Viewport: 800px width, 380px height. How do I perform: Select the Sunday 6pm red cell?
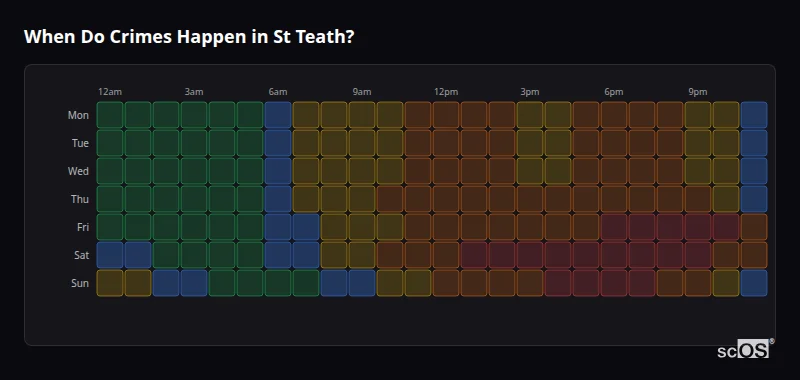pos(614,283)
